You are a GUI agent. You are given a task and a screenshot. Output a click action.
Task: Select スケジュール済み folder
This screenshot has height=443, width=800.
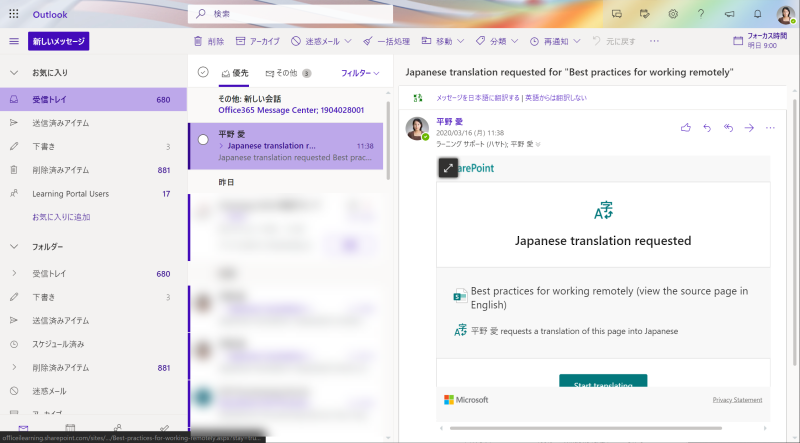click(x=93, y=344)
